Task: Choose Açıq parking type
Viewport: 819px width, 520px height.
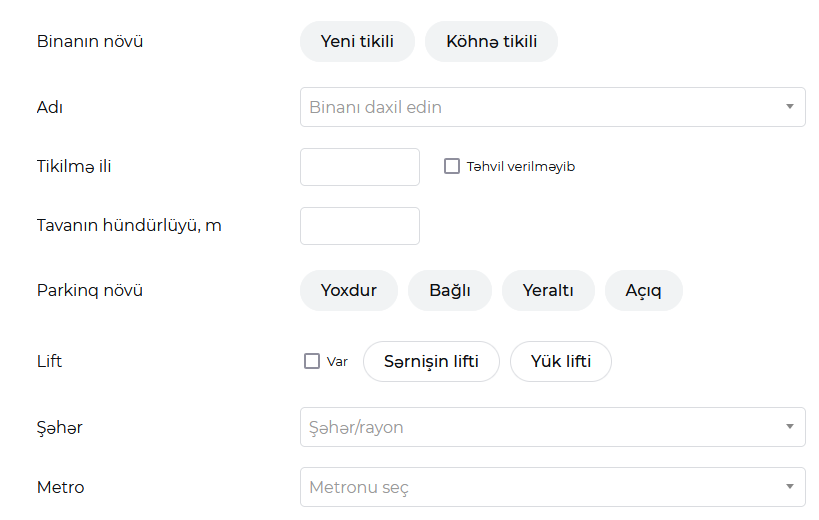Action: point(644,290)
